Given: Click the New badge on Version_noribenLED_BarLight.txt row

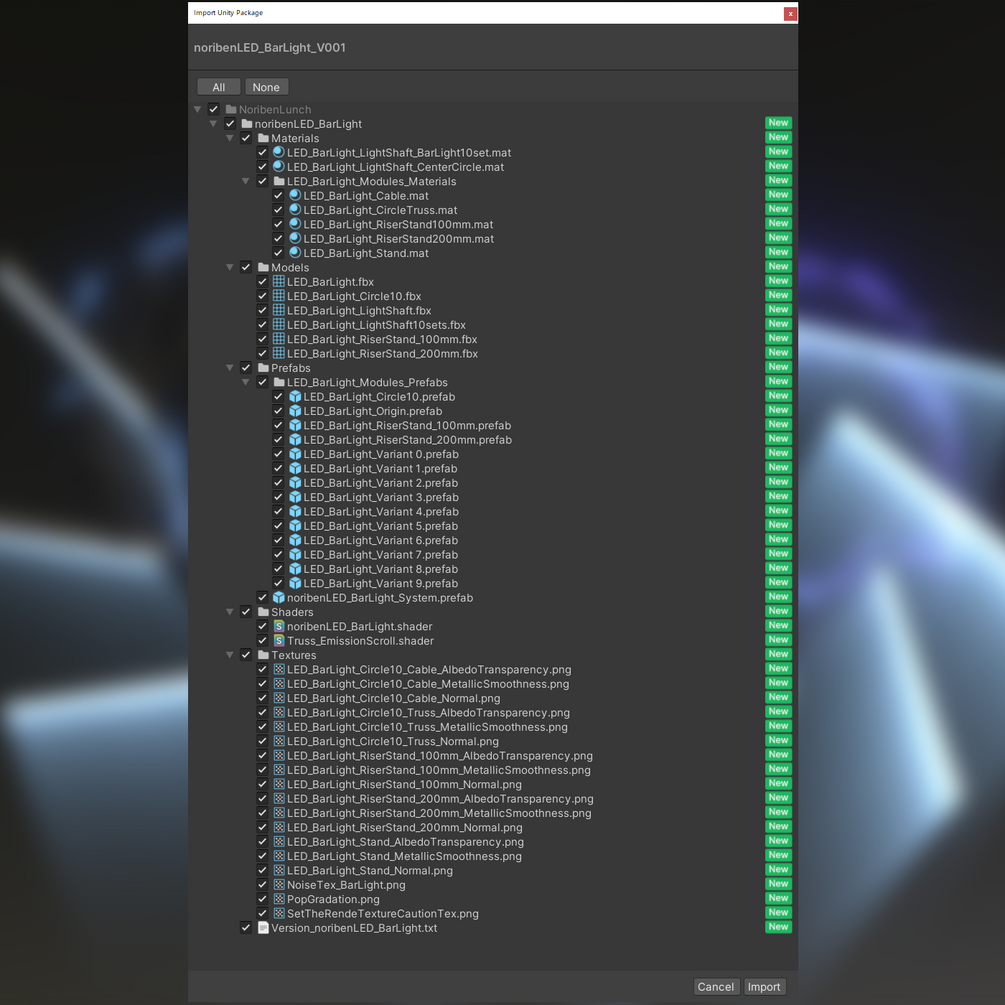Looking at the screenshot, I should click(x=778, y=927).
